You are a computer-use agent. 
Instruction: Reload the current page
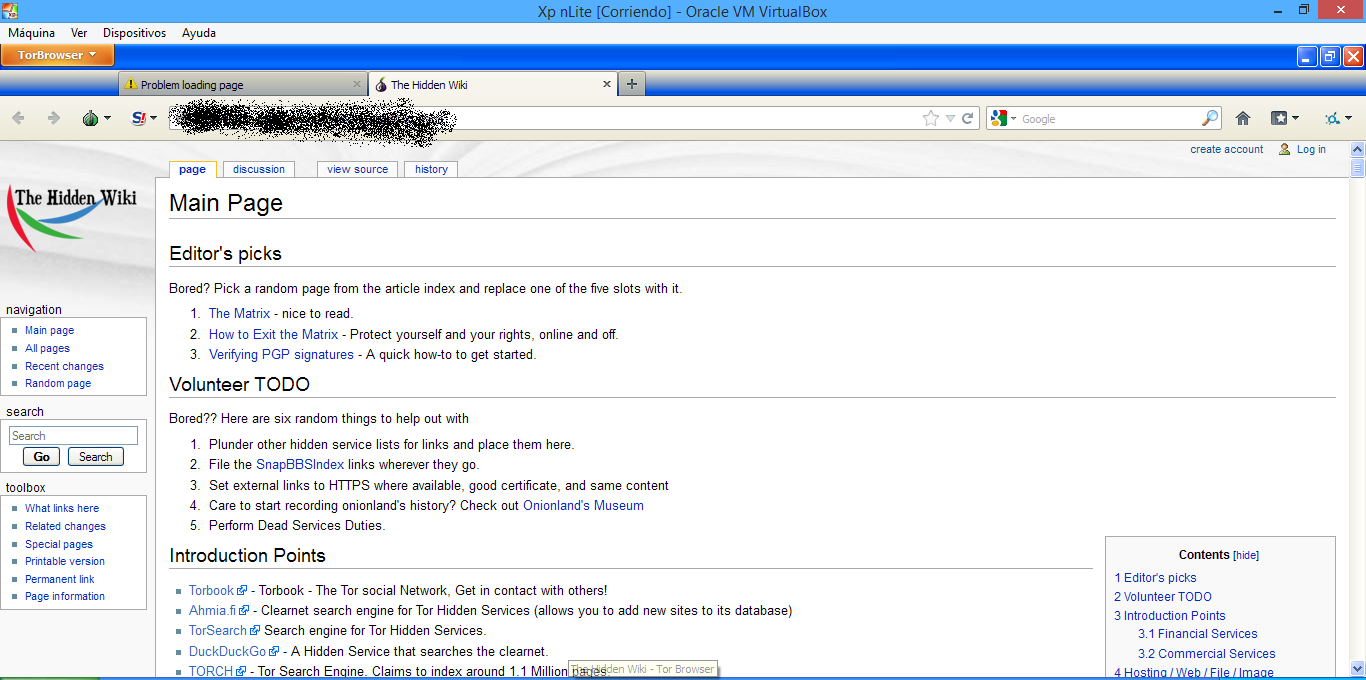tap(968, 118)
